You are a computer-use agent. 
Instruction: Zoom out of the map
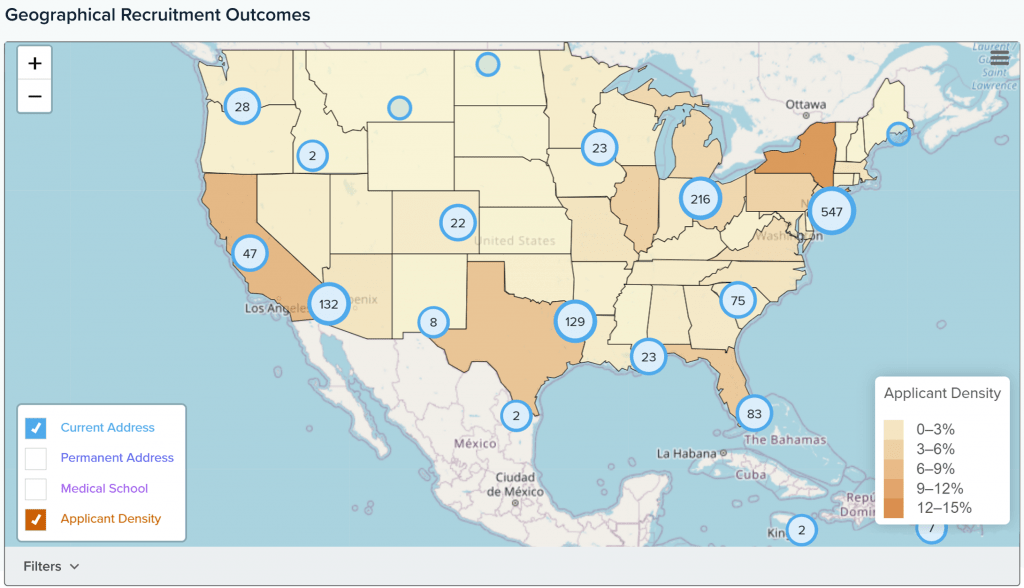[35, 96]
